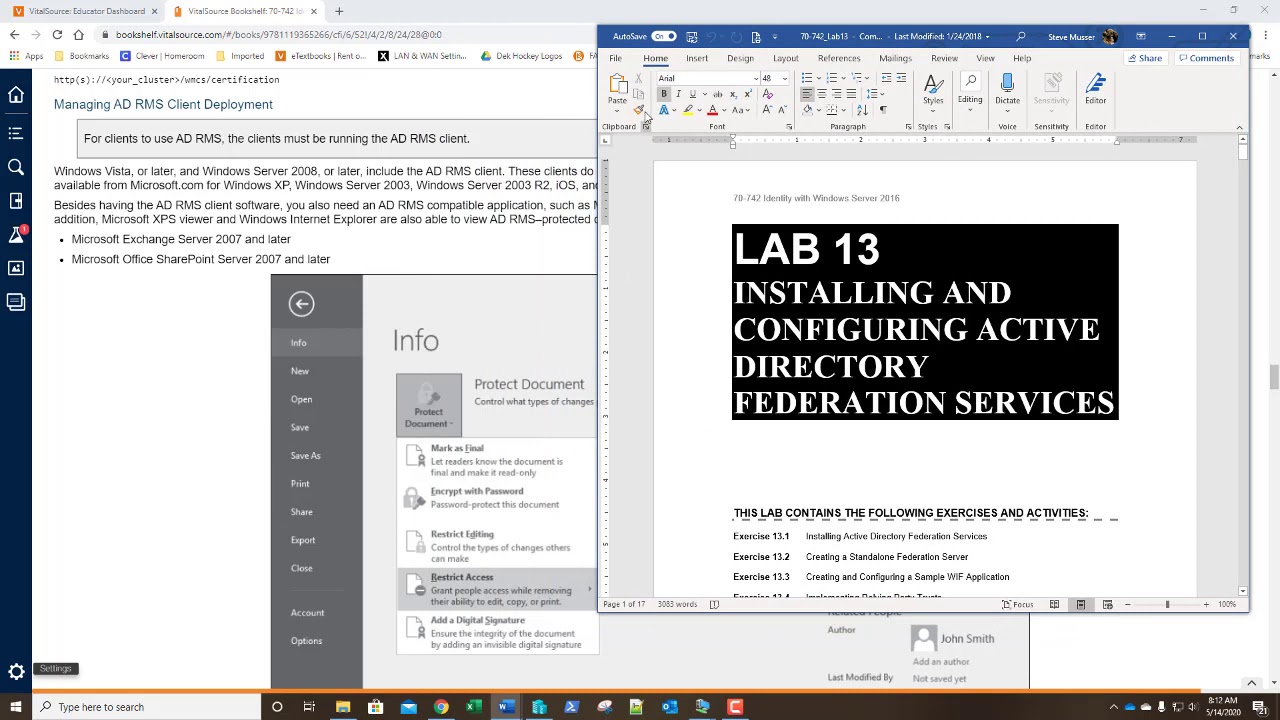Align text left in Paragraph group
This screenshot has width=1280, height=720.
[x=807, y=94]
